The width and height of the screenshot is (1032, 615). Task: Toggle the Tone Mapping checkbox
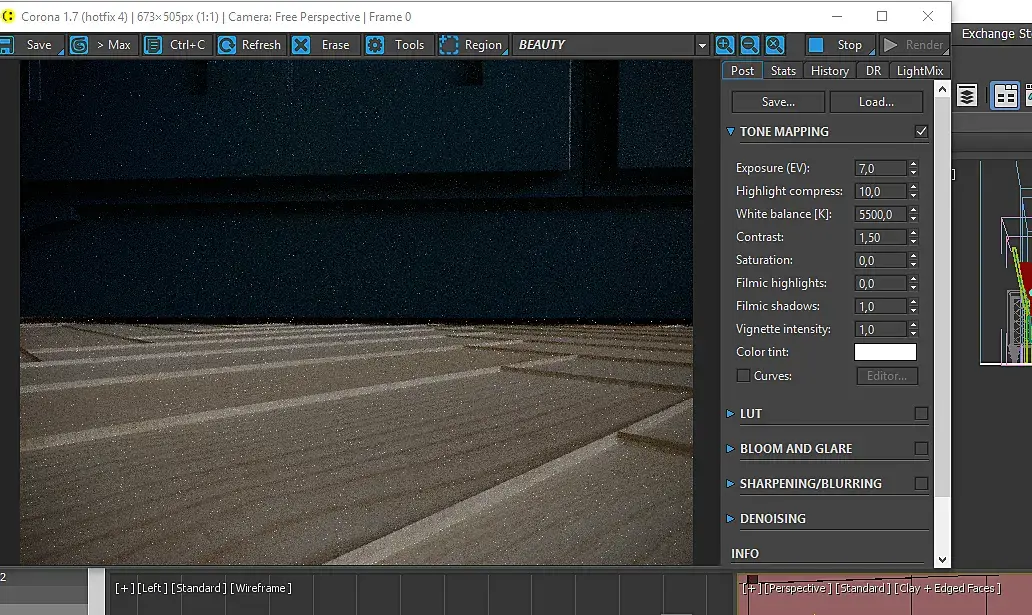tap(921, 132)
